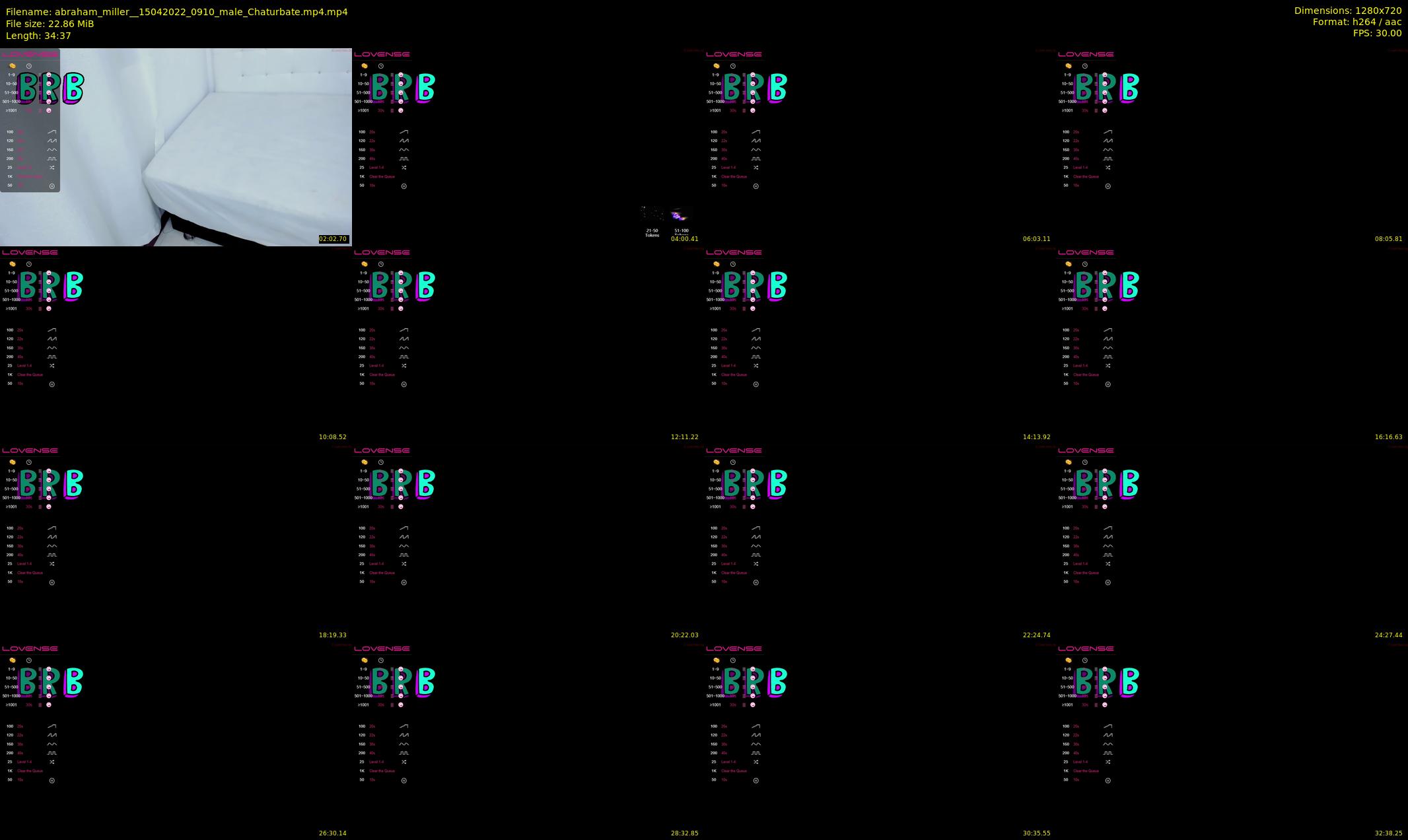Click the 51-100 Tokens image in 04:00.41 frame
This screenshot has width=1408, height=840.
[x=680, y=217]
